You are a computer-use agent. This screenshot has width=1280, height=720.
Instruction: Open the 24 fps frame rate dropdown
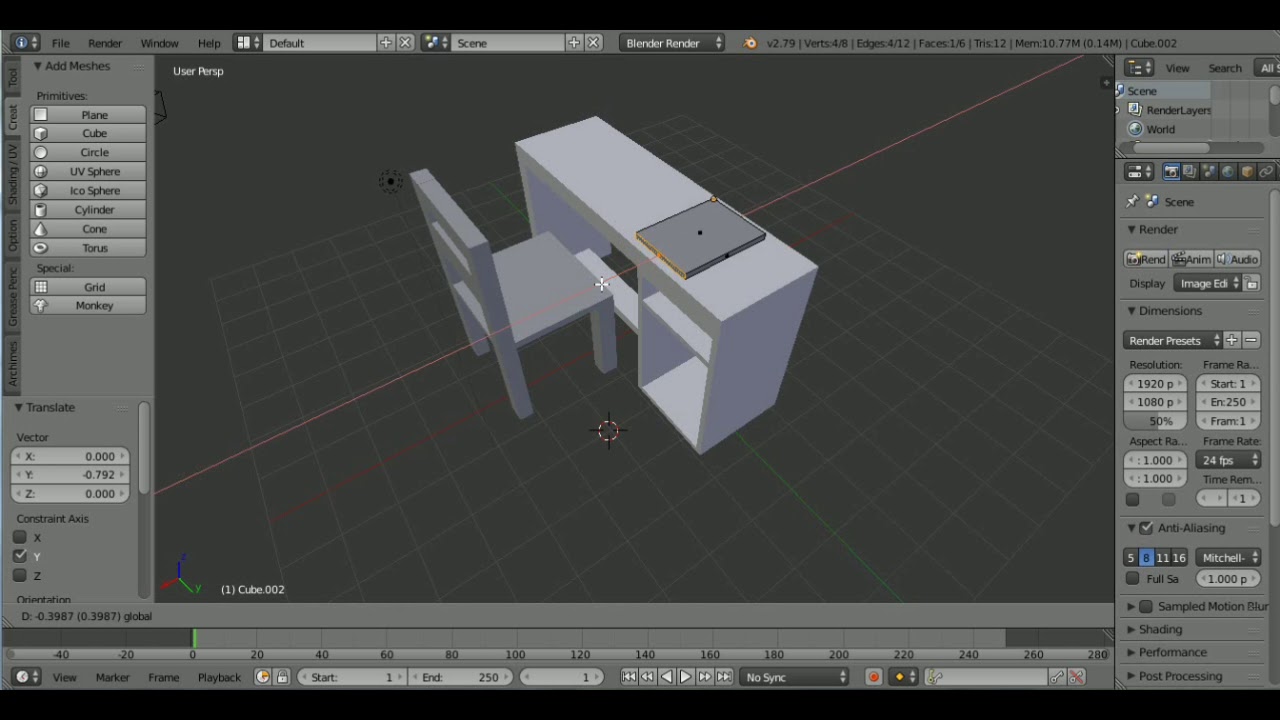1228,461
